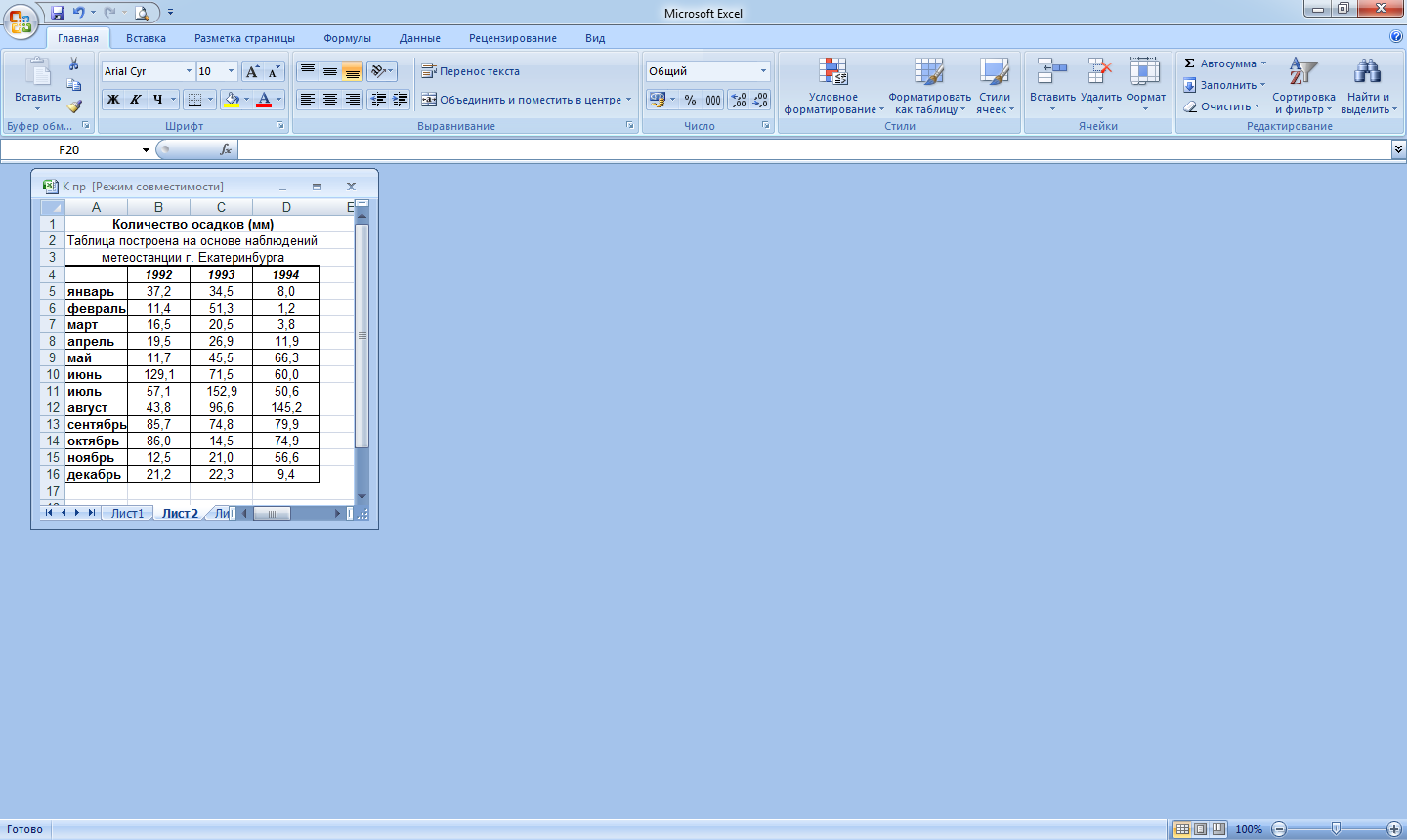
Task: Click the fx insert function icon
Action: [226, 149]
